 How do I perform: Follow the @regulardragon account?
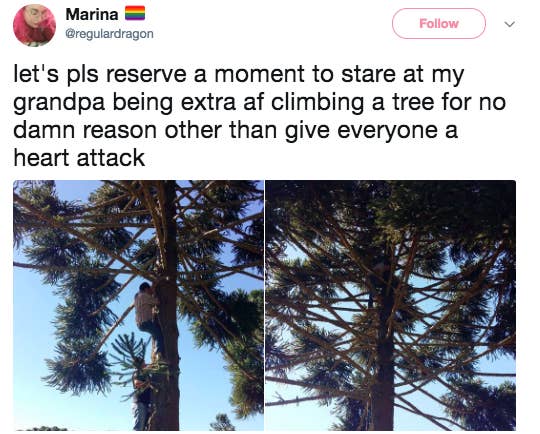click(438, 23)
